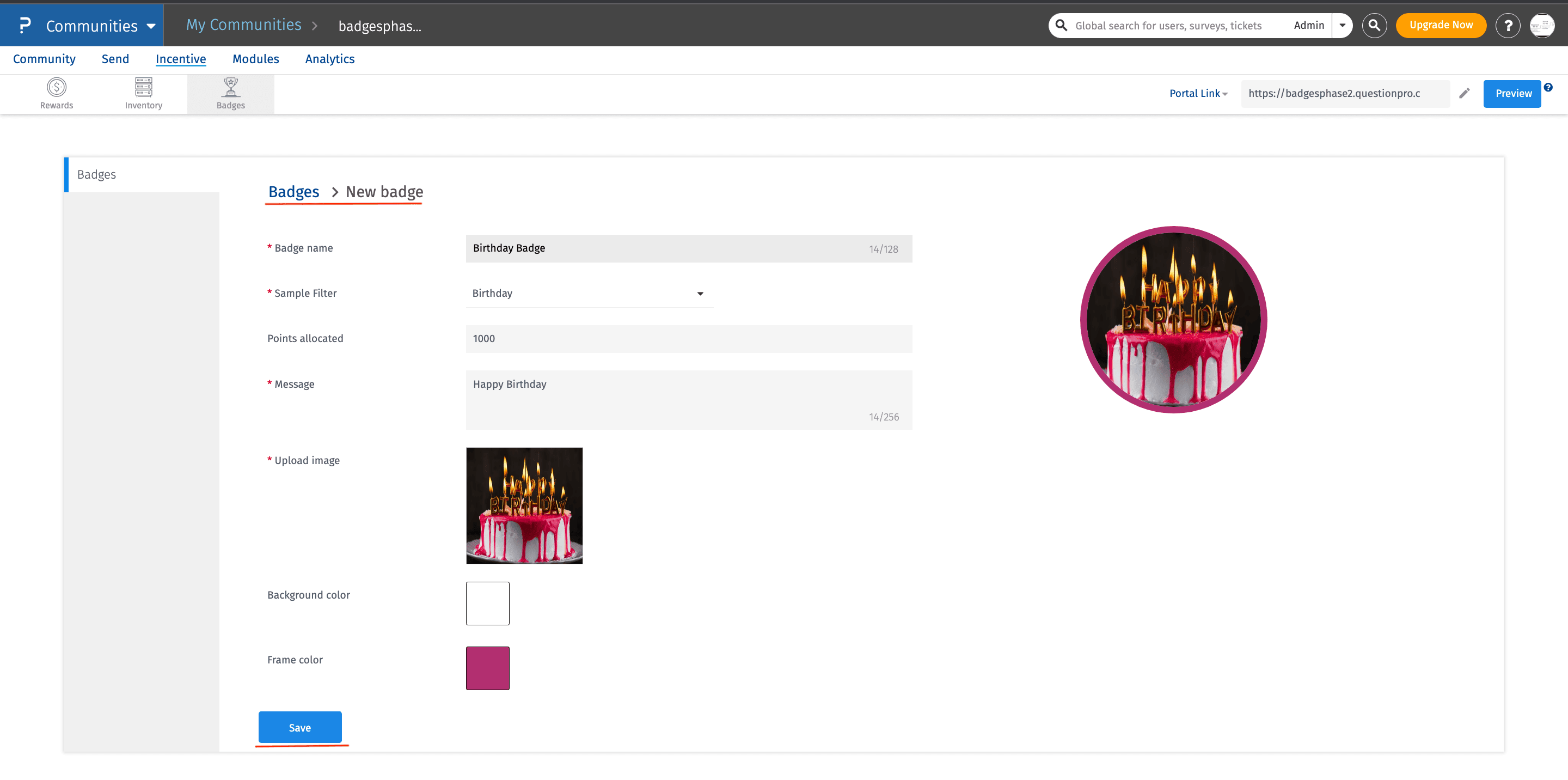Viewport: 1568px width, 780px height.
Task: Click the QuestionPro P logo
Action: [x=24, y=26]
